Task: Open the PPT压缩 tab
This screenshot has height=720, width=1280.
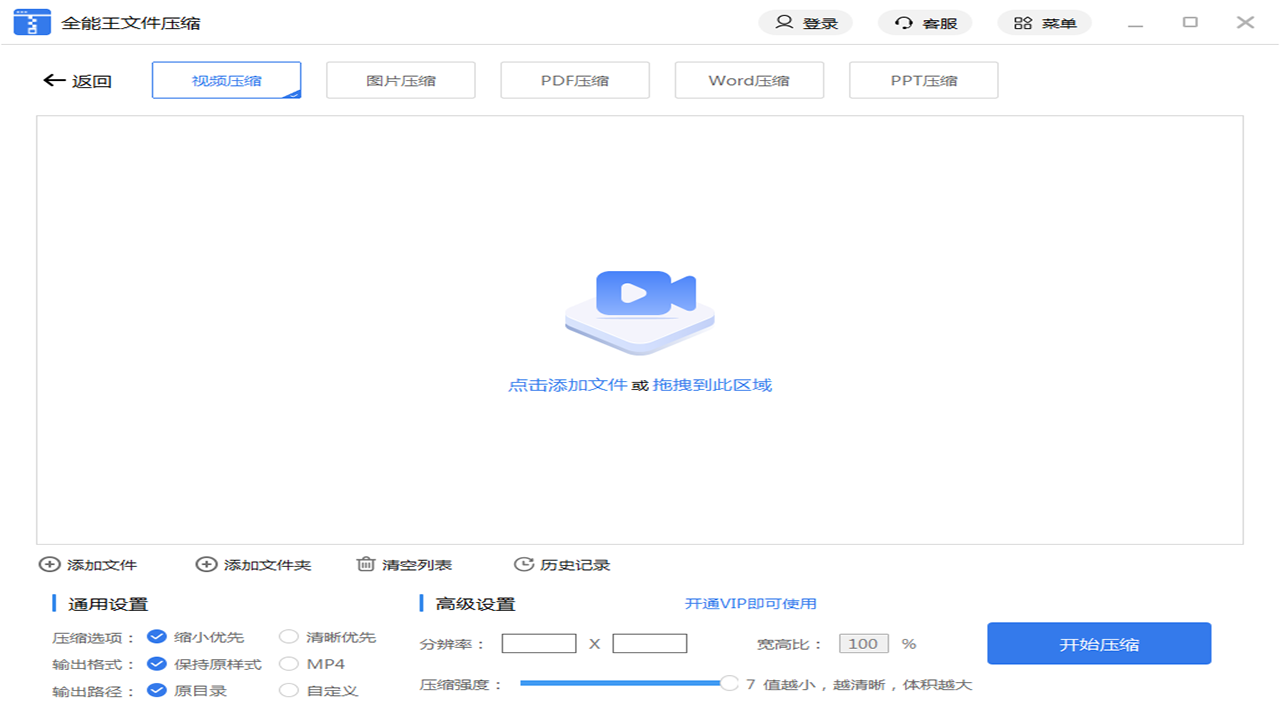Action: click(923, 80)
